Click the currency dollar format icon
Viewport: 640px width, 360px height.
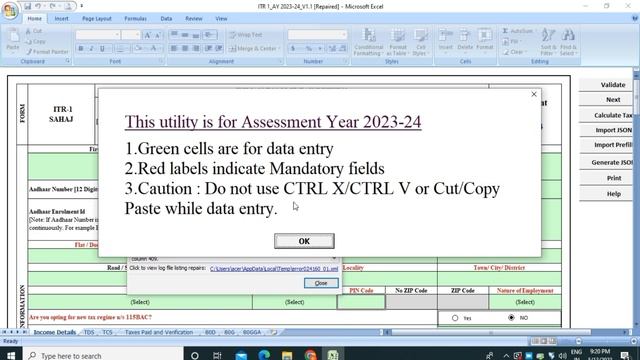293,49
